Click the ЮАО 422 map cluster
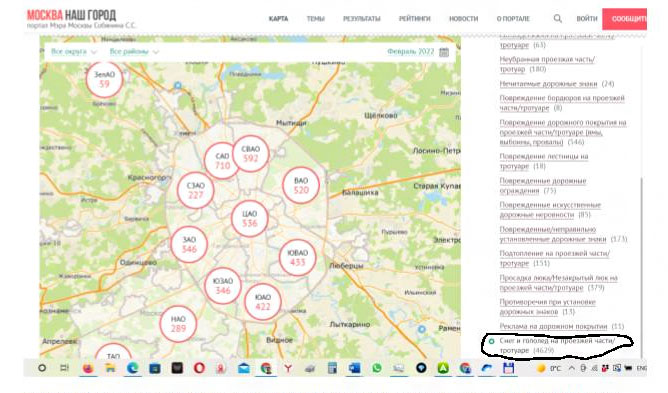Screen dimensions: 668x393 (x=263, y=302)
